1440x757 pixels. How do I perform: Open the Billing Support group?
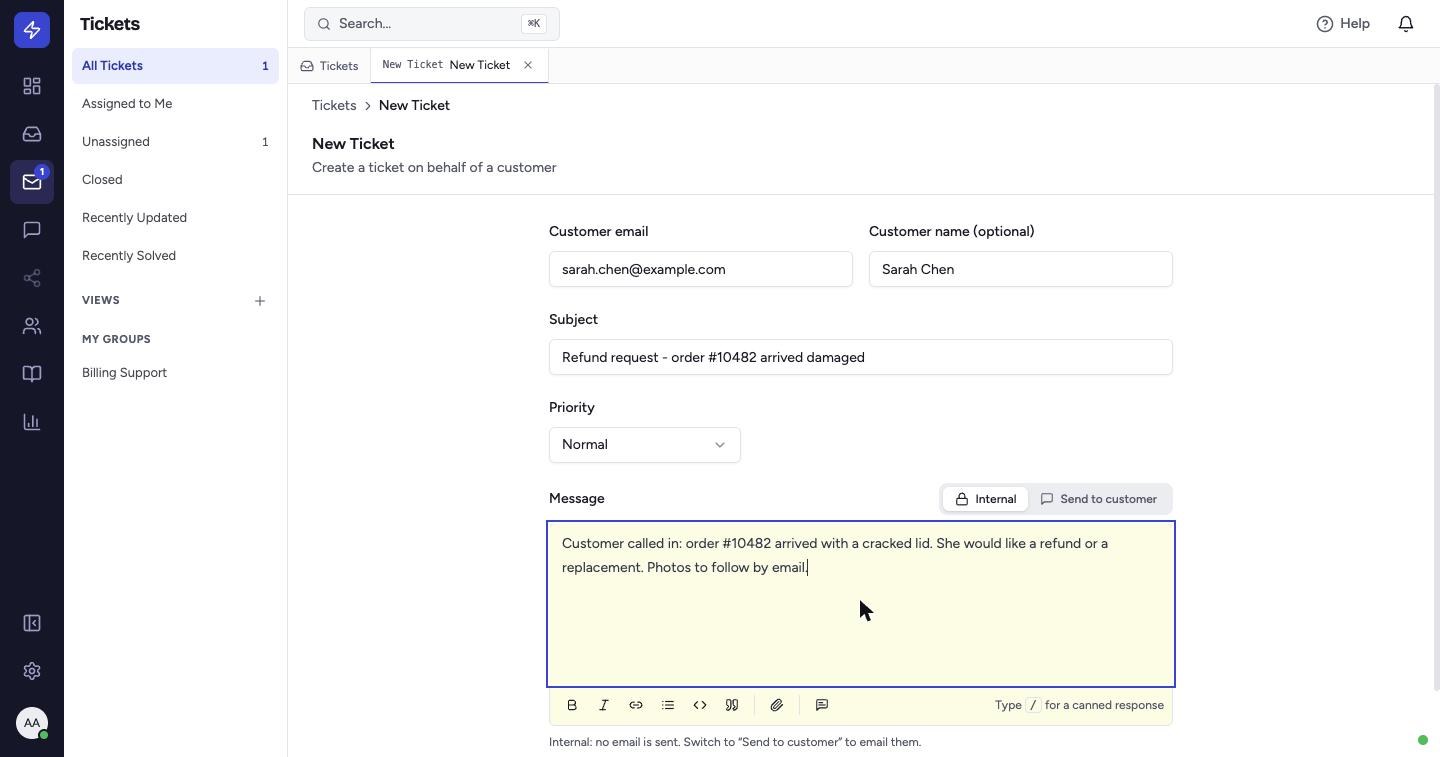tap(175, 373)
